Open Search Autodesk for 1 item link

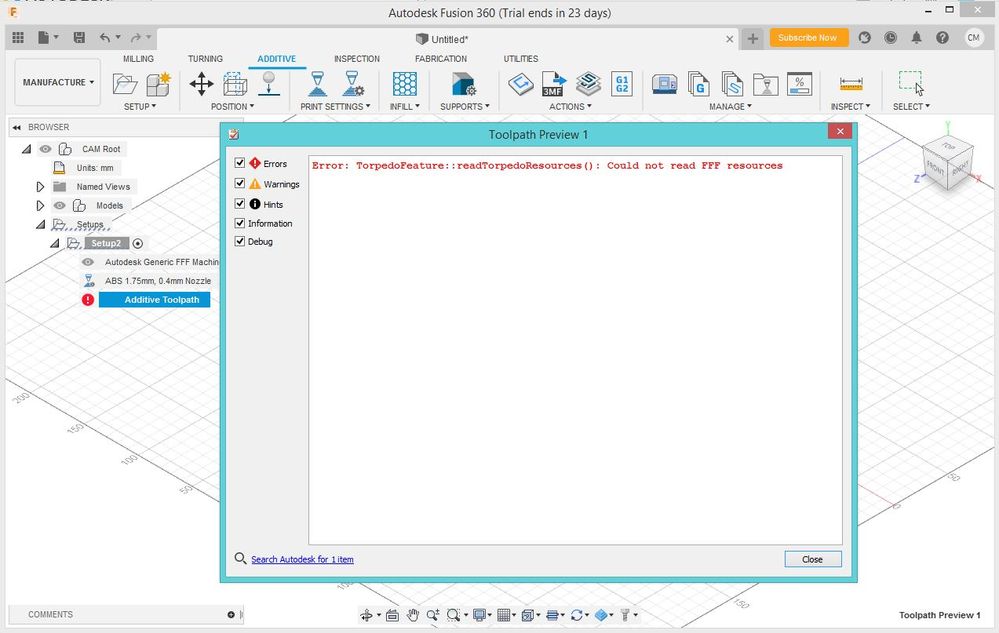302,559
